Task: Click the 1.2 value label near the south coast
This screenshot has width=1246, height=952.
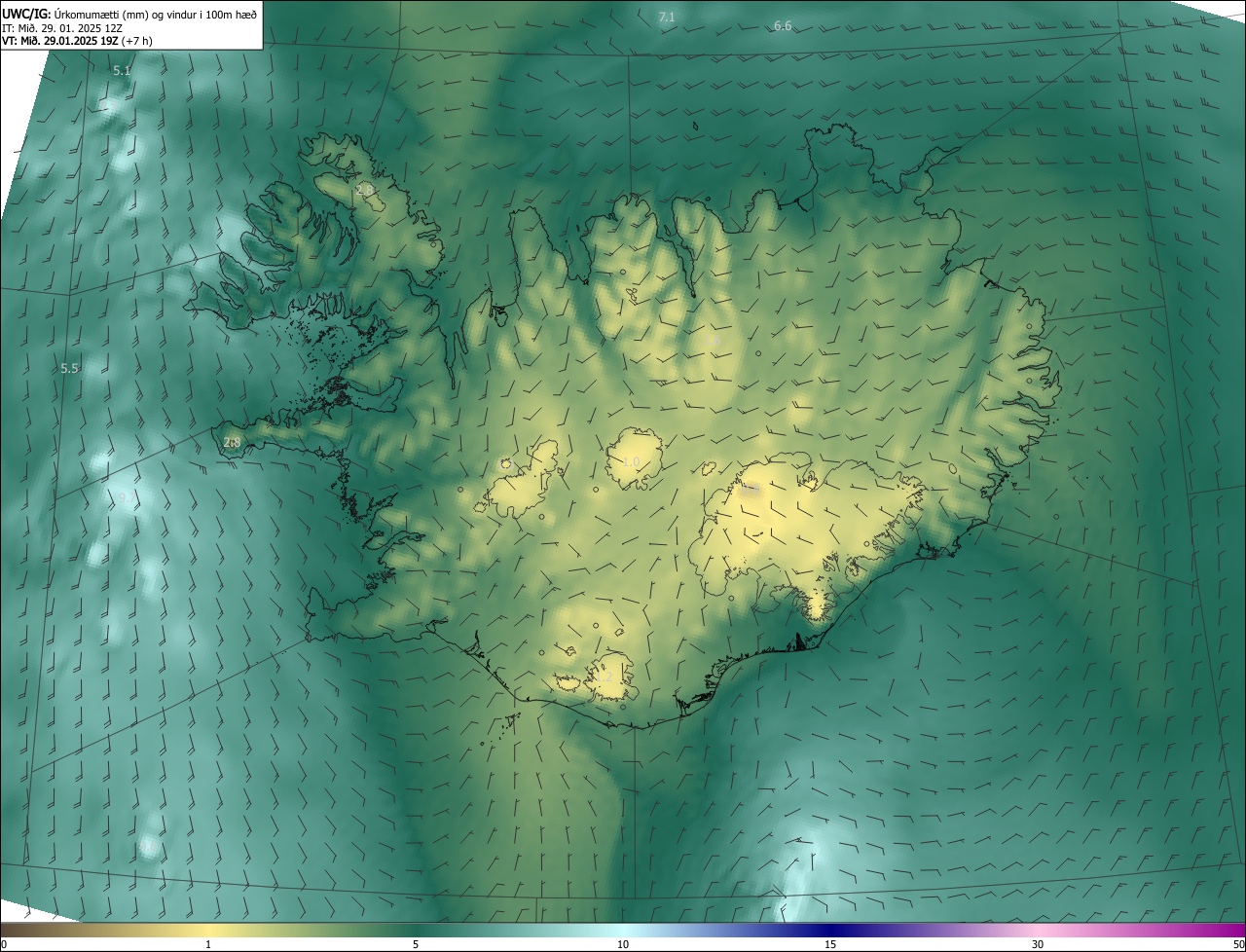Action: pyautogui.click(x=605, y=677)
